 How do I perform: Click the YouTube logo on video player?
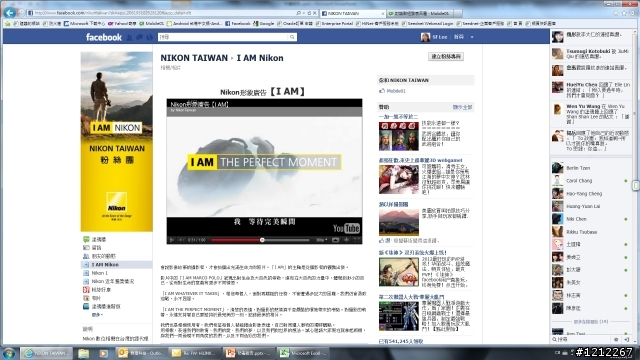coord(346,228)
